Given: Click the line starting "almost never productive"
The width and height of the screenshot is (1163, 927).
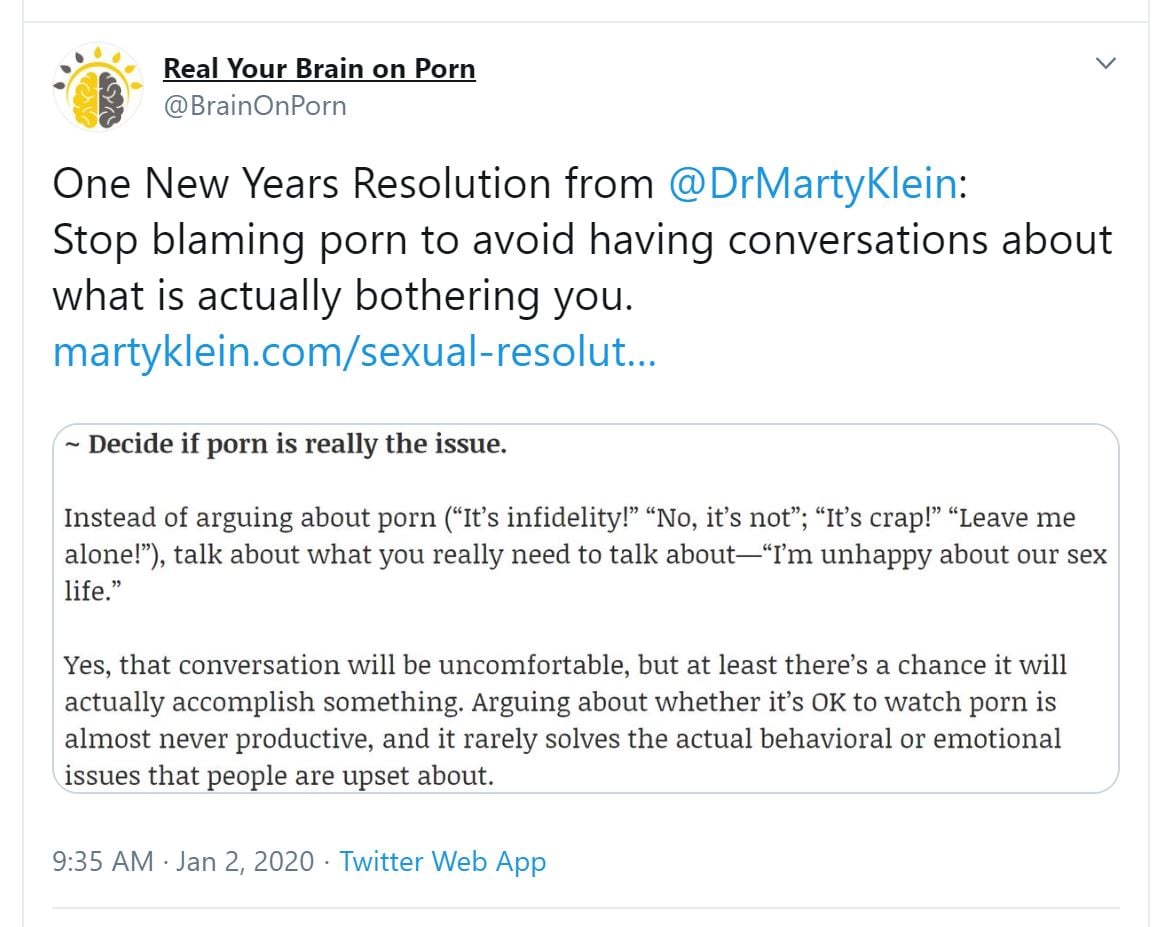Looking at the screenshot, I should coord(562,738).
